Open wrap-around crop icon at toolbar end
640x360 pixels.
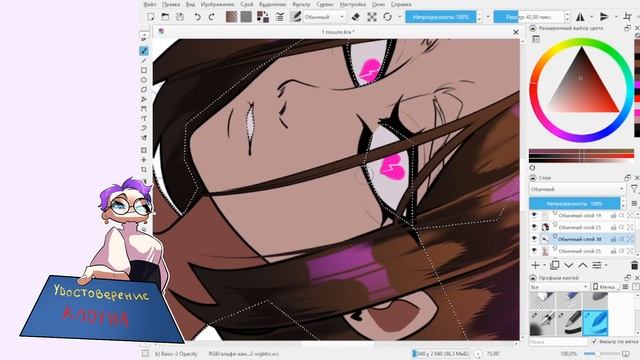tap(628, 17)
